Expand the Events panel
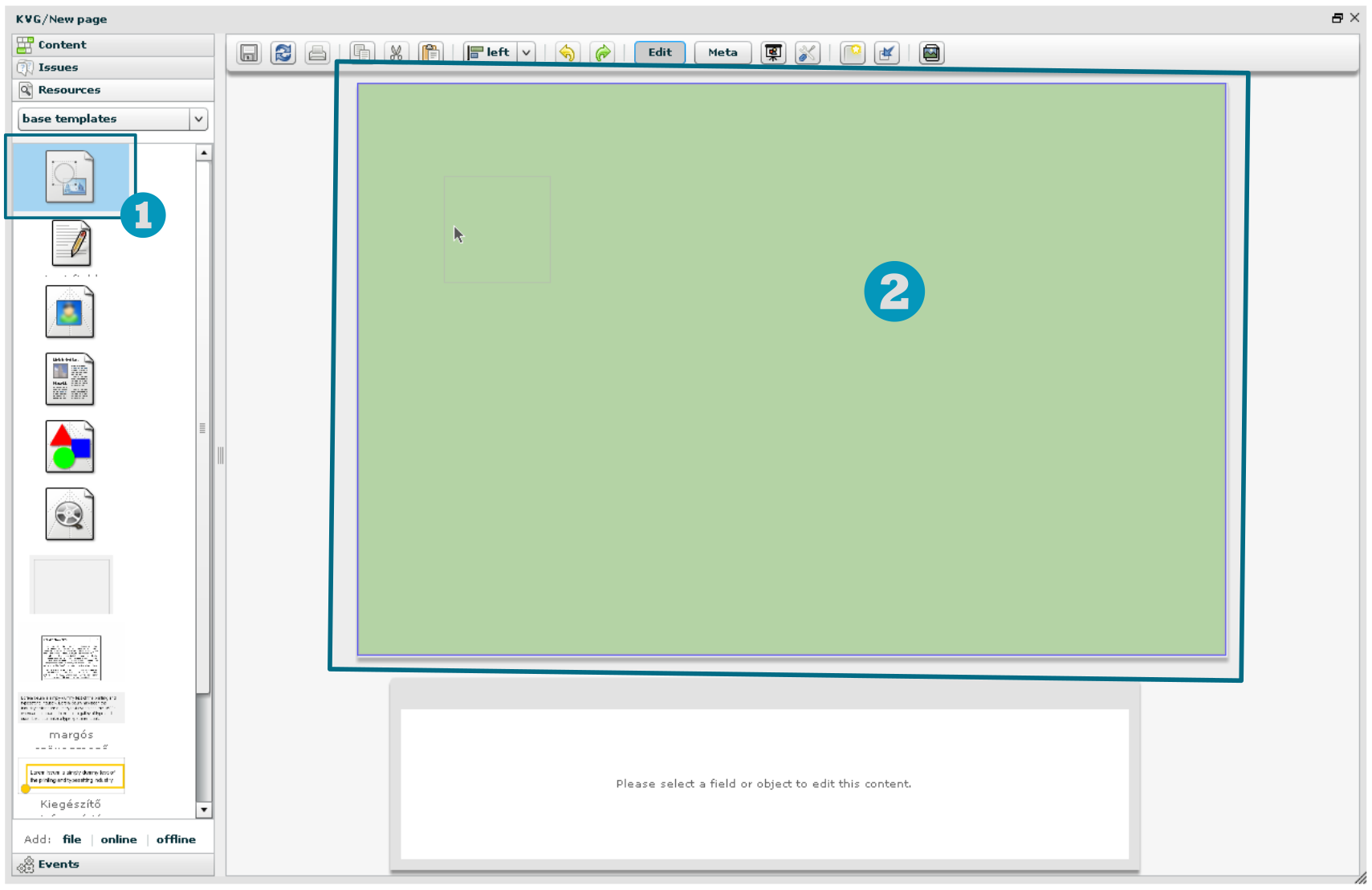 click(59, 864)
